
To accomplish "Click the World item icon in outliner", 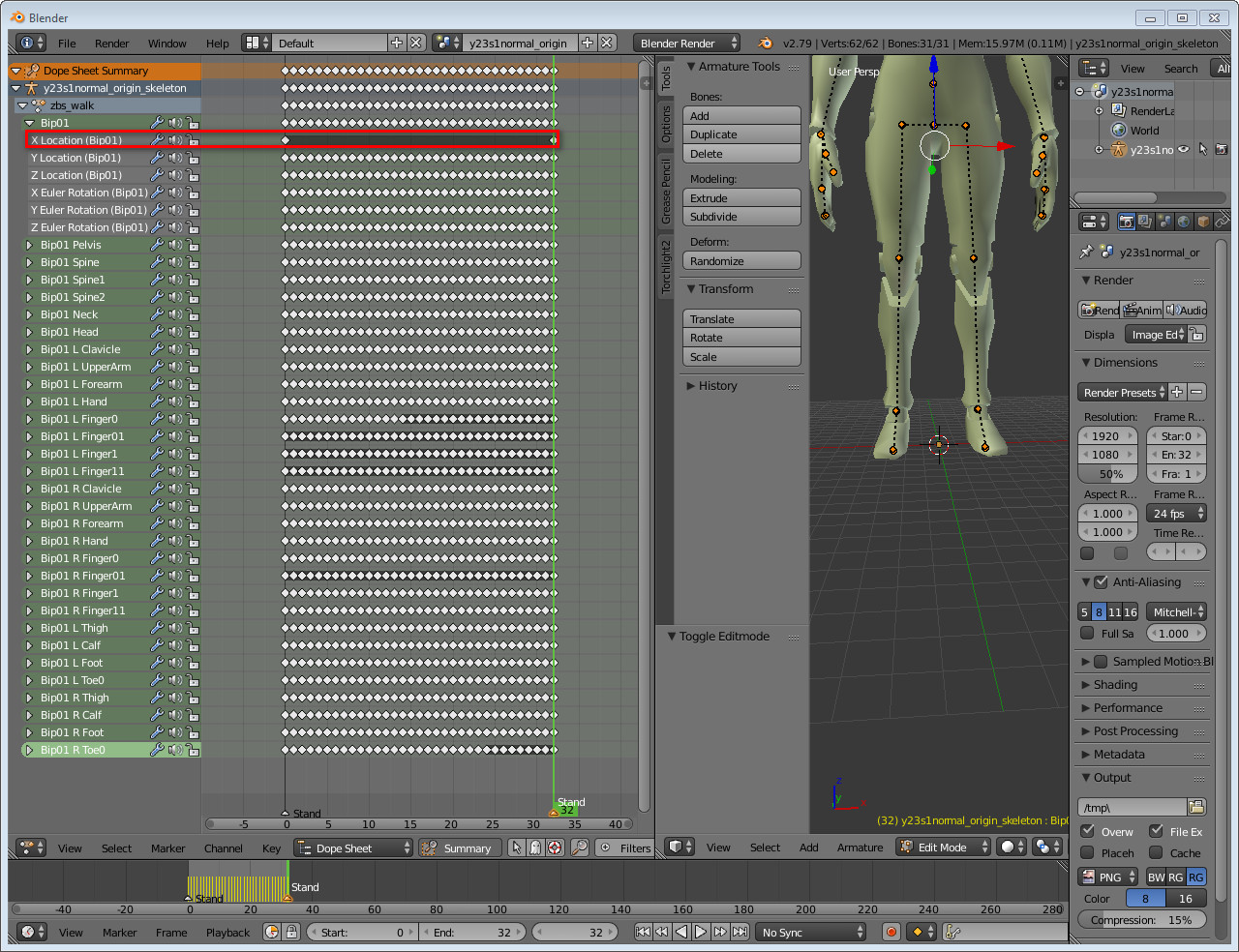I will pyautogui.click(x=1119, y=131).
